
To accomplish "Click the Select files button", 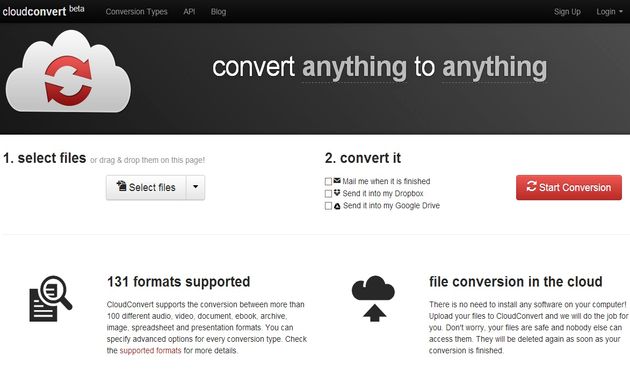I will click(x=146, y=187).
